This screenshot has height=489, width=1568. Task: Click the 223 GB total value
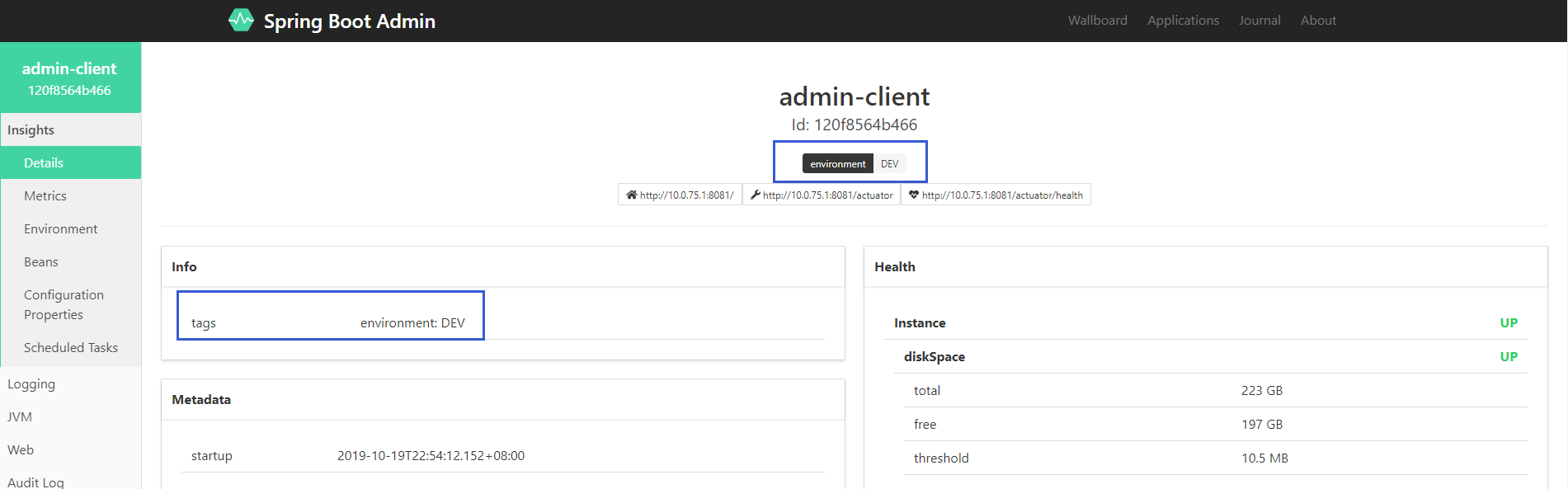pyautogui.click(x=1262, y=390)
